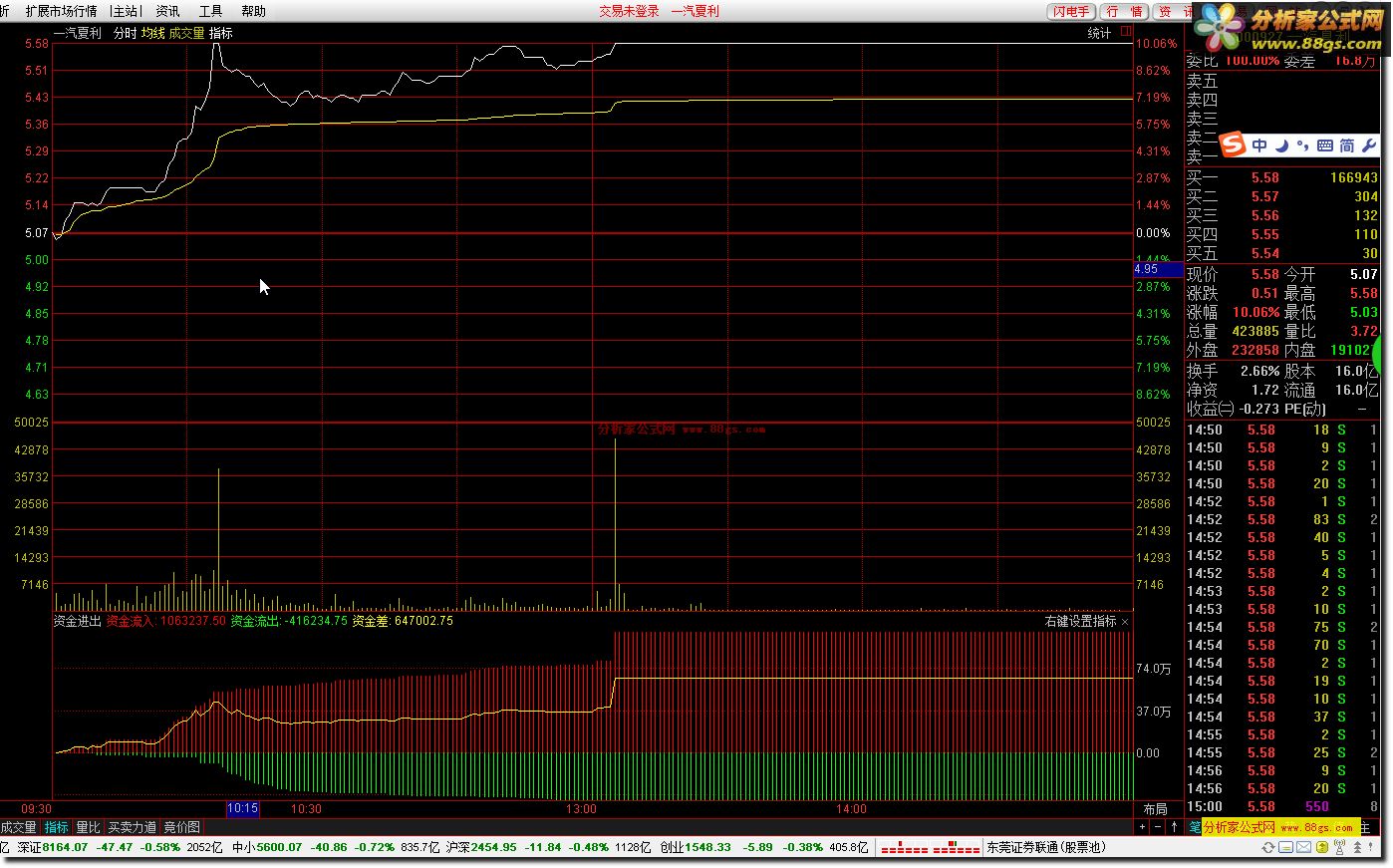Click the 买一 bid row at 5.58
1393x868 pixels.
1282,177
